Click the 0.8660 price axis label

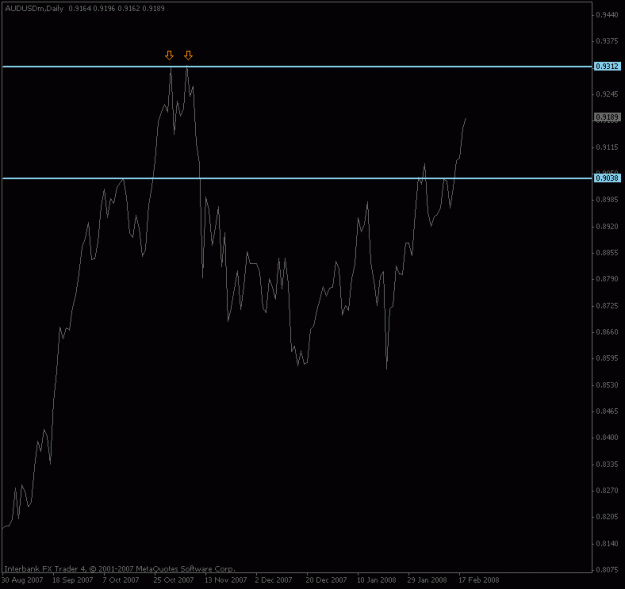pyautogui.click(x=607, y=332)
